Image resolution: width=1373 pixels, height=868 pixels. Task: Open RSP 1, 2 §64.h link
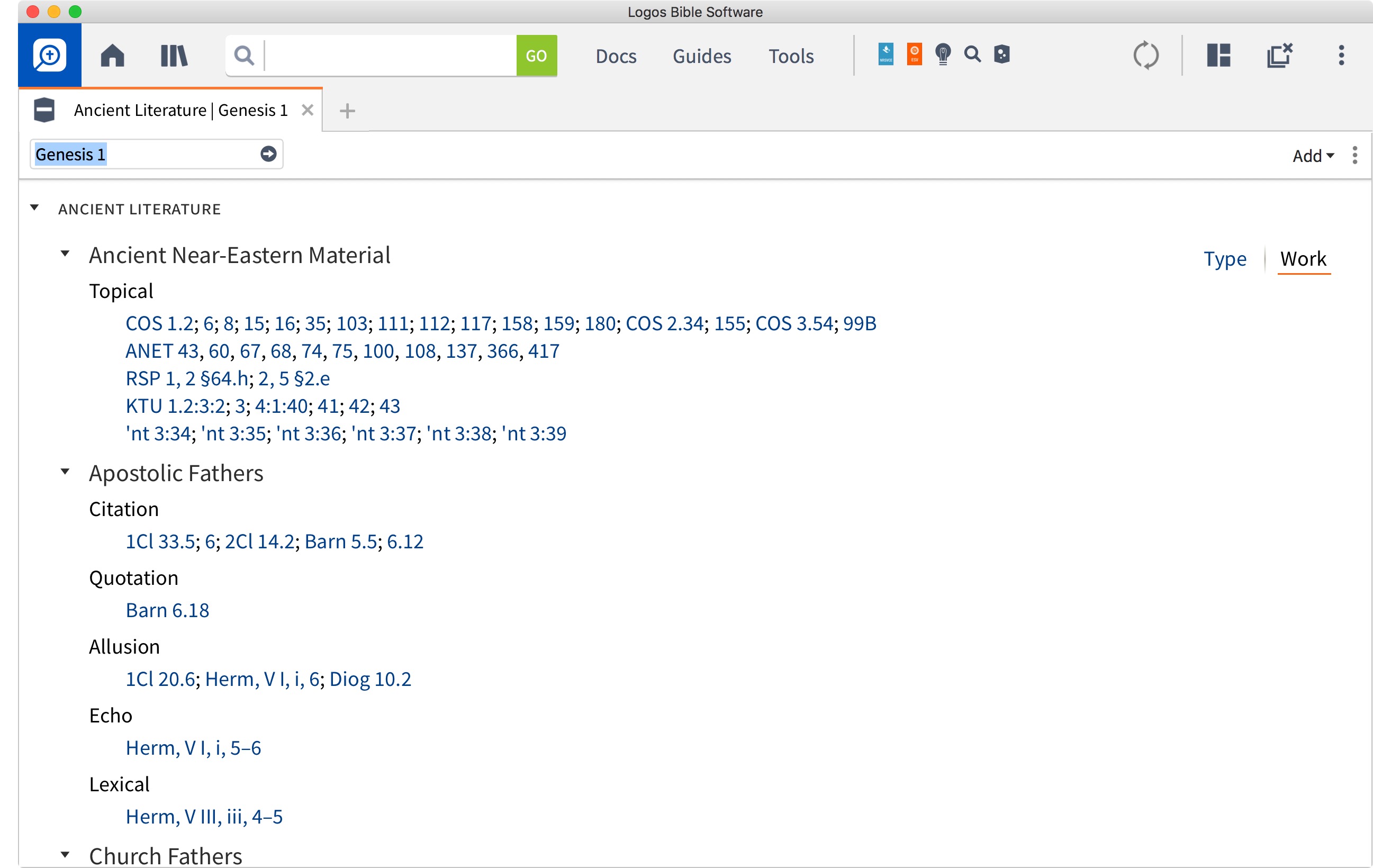(187, 378)
